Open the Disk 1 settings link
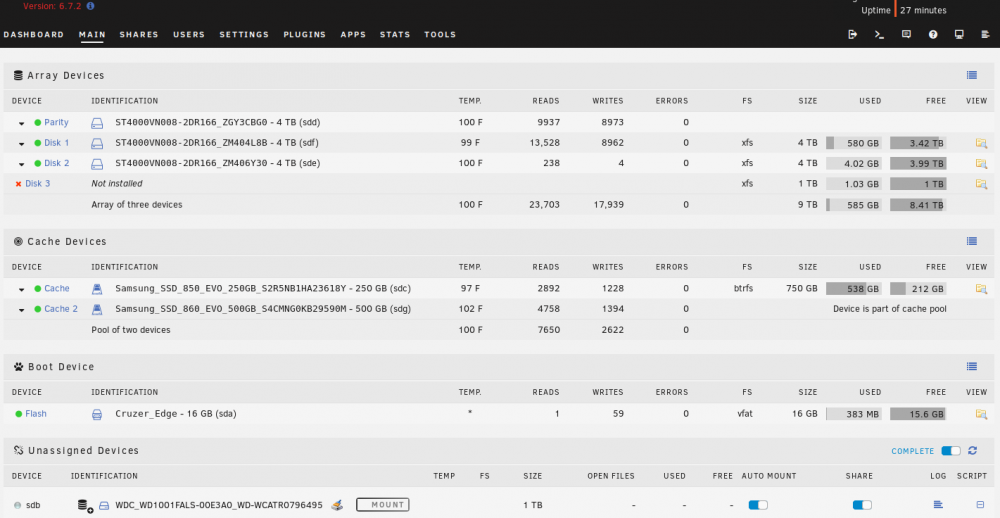The height and width of the screenshot is (518, 1000). point(57,143)
